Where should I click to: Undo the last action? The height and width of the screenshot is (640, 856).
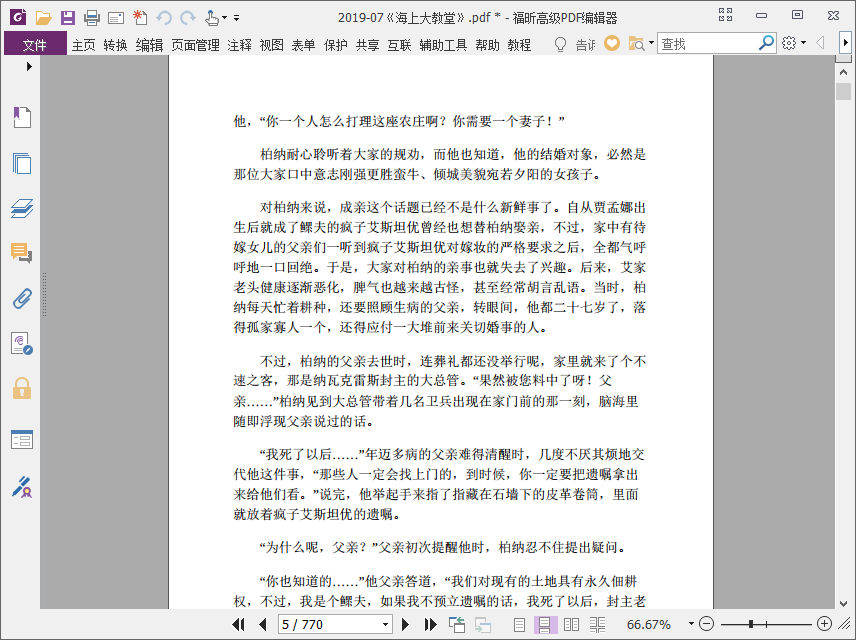click(x=164, y=18)
